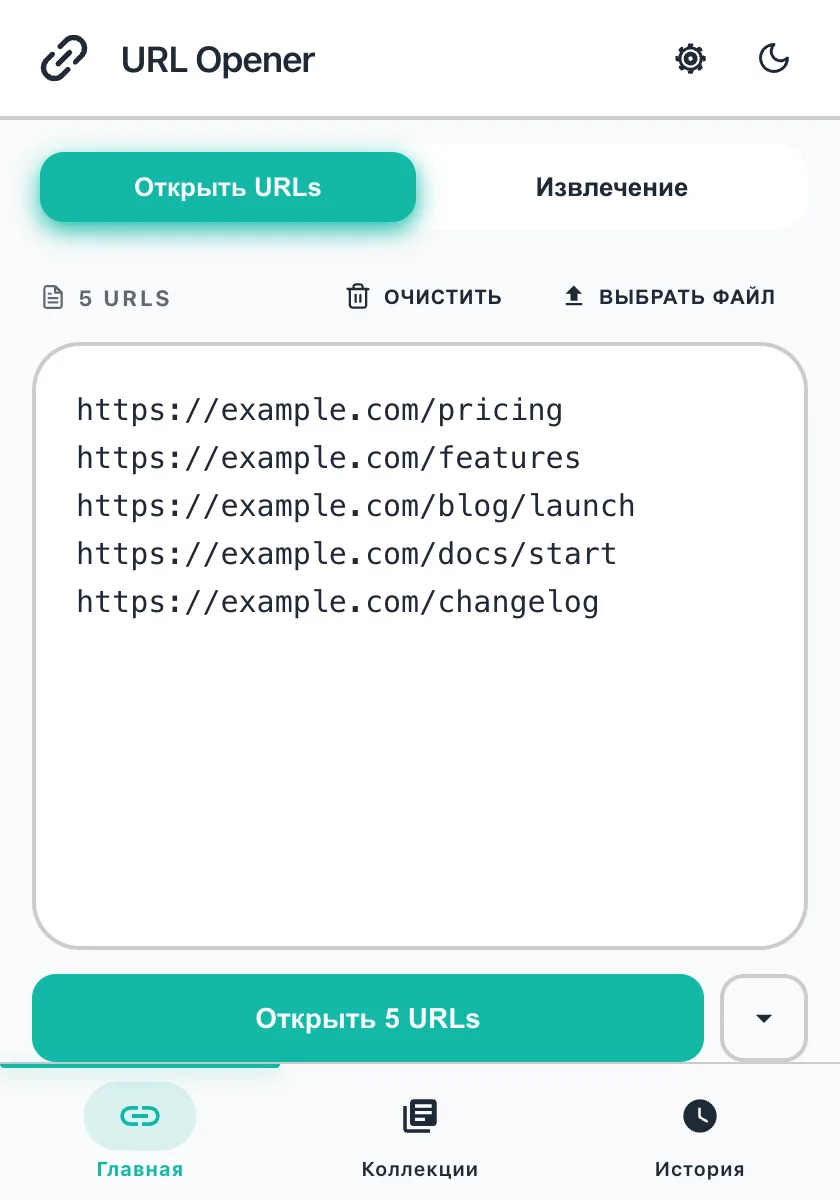
Task: Click the document icon next to 5 URLS
Action: tap(53, 298)
